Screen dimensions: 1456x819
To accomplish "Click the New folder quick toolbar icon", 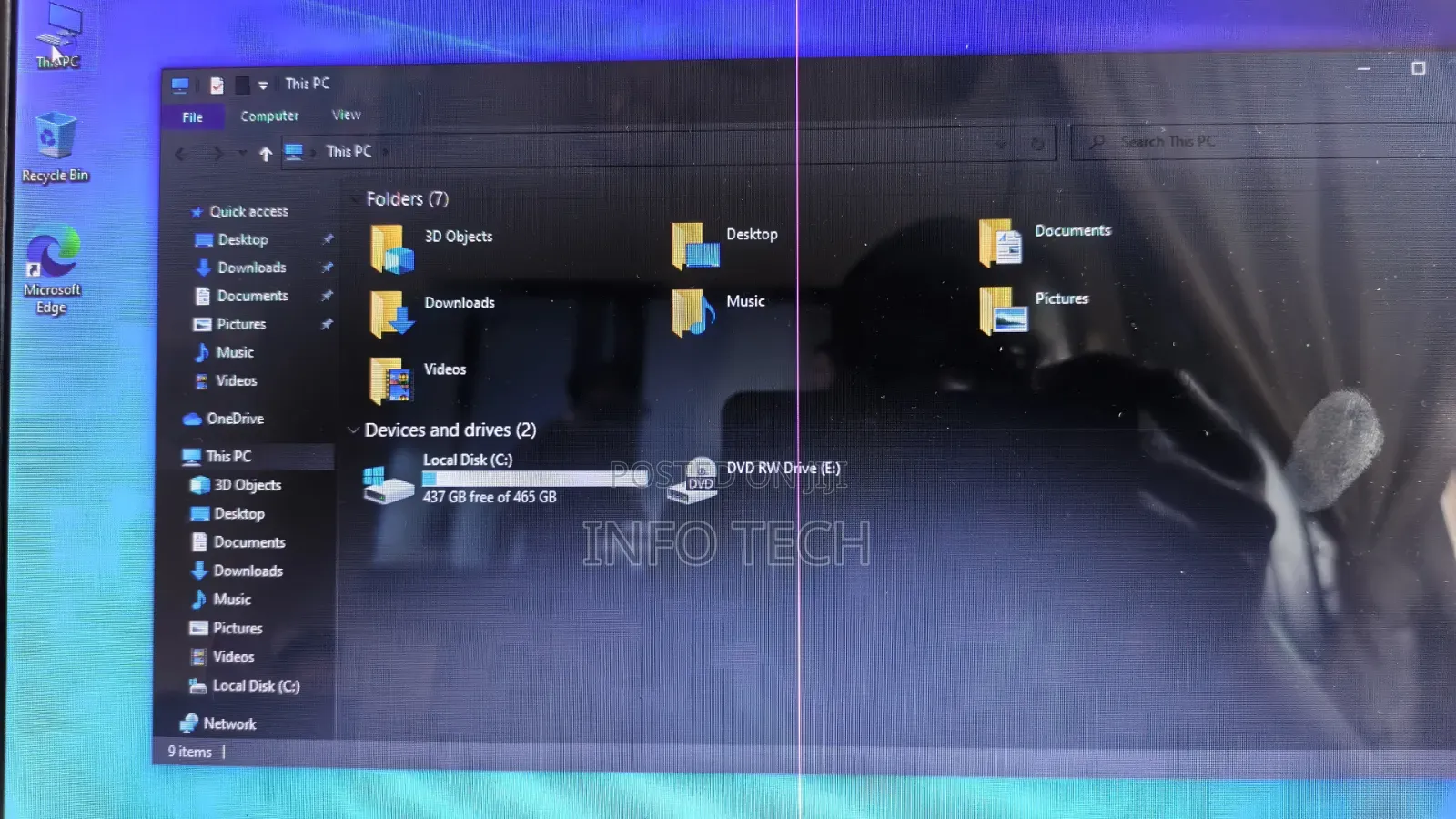I will coord(242,86).
